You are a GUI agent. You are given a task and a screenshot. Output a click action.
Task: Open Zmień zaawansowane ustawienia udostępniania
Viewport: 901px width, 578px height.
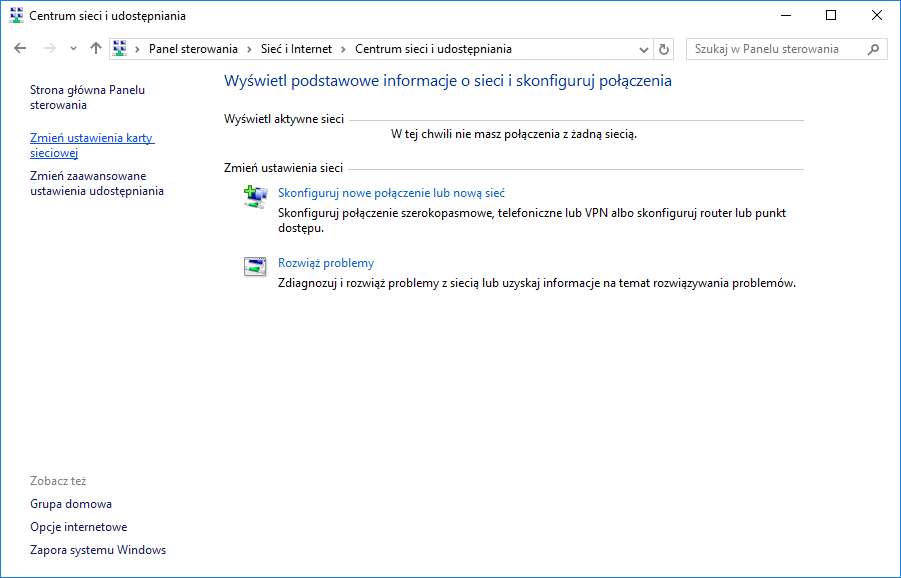(x=97, y=183)
